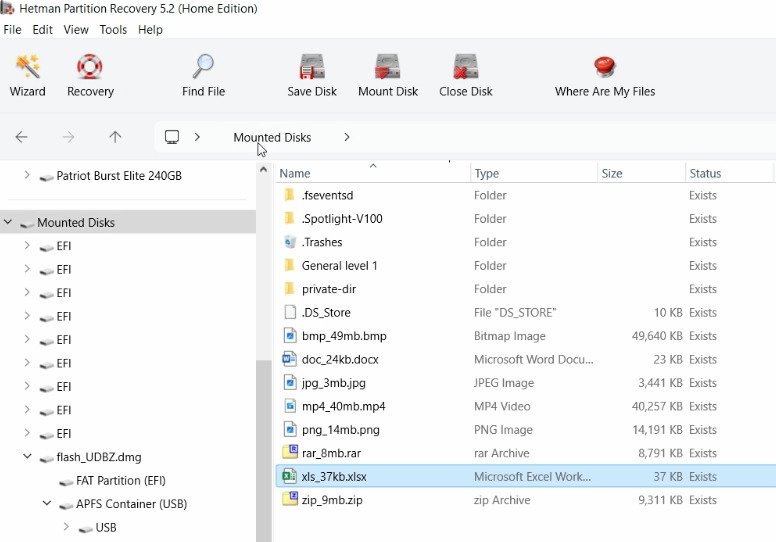Open the Edit menu
776x542 pixels.
tap(43, 30)
